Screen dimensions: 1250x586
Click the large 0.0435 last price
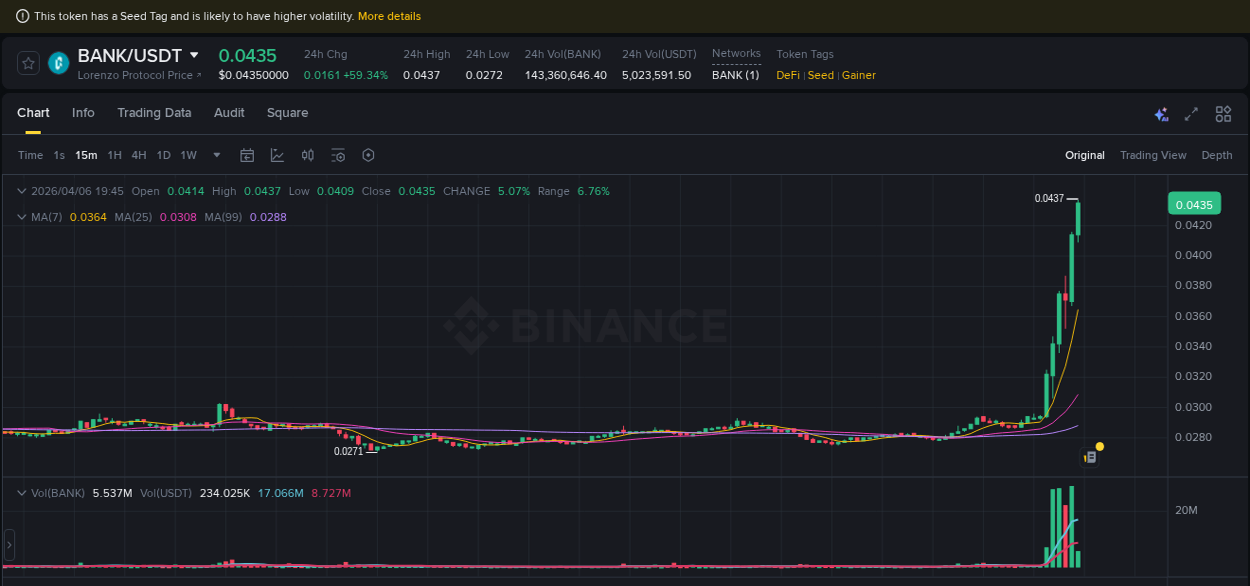pyautogui.click(x=248, y=55)
